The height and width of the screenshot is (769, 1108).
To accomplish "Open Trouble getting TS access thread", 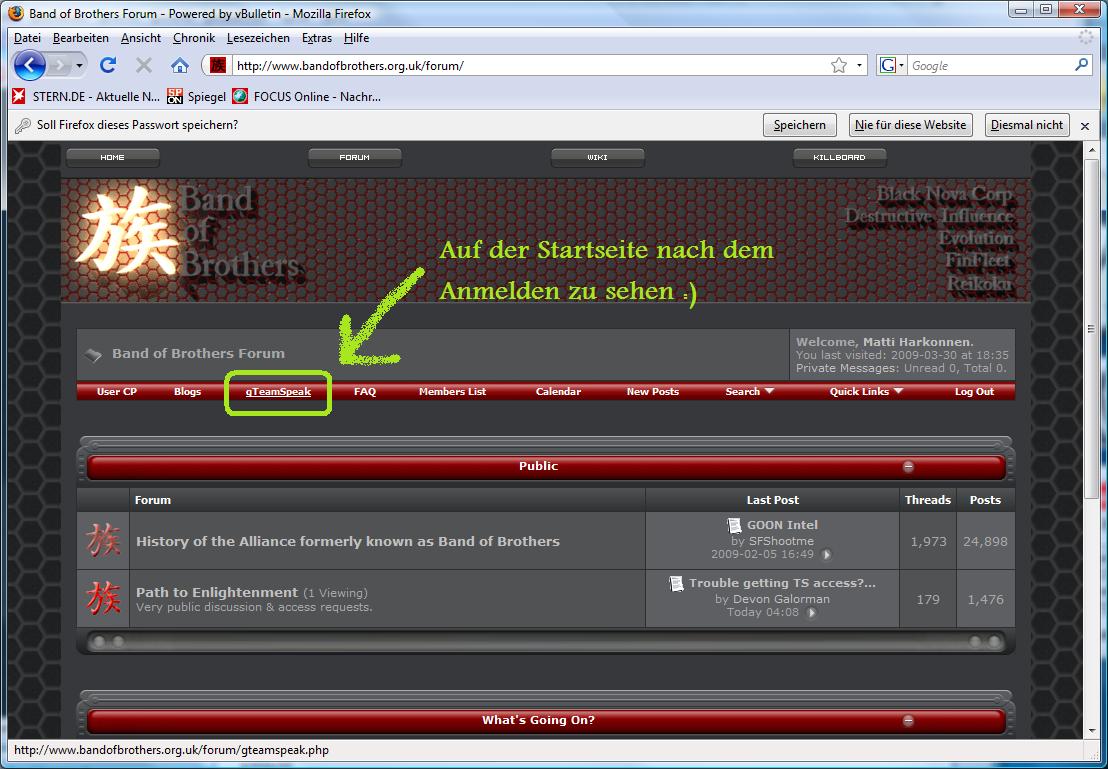I will [x=782, y=583].
